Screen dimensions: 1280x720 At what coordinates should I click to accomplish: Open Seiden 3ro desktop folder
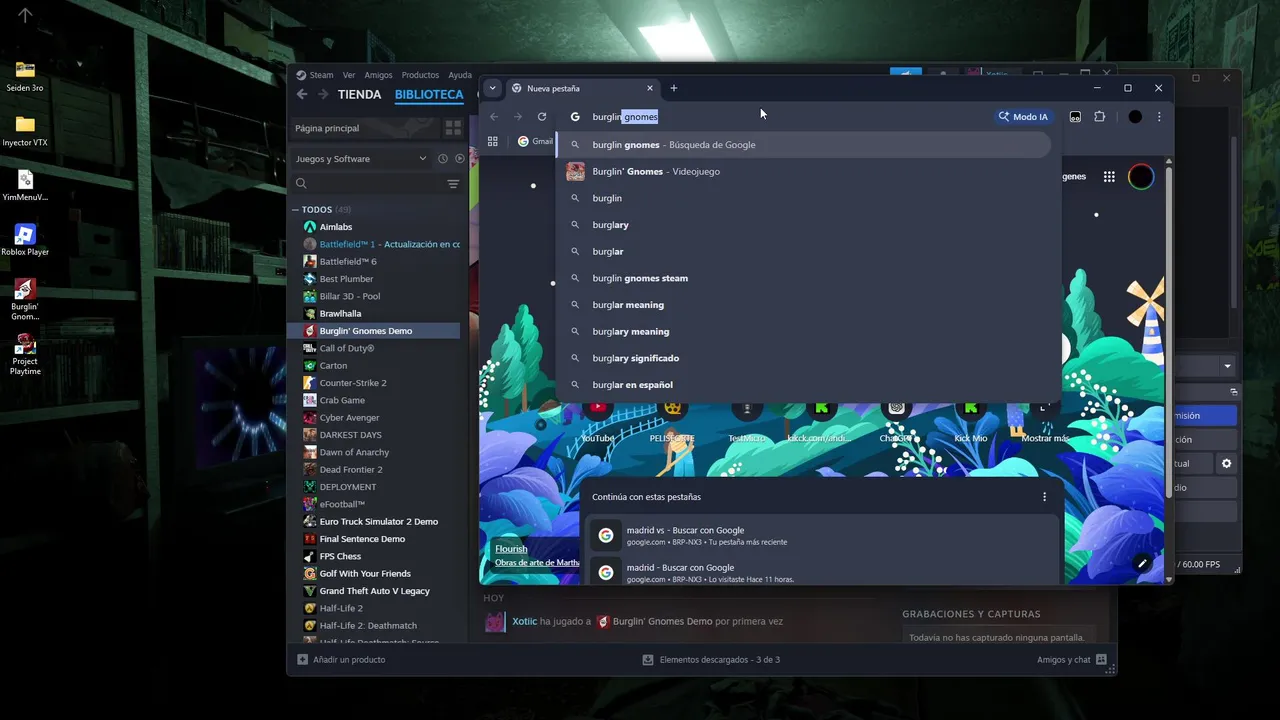[x=25, y=77]
